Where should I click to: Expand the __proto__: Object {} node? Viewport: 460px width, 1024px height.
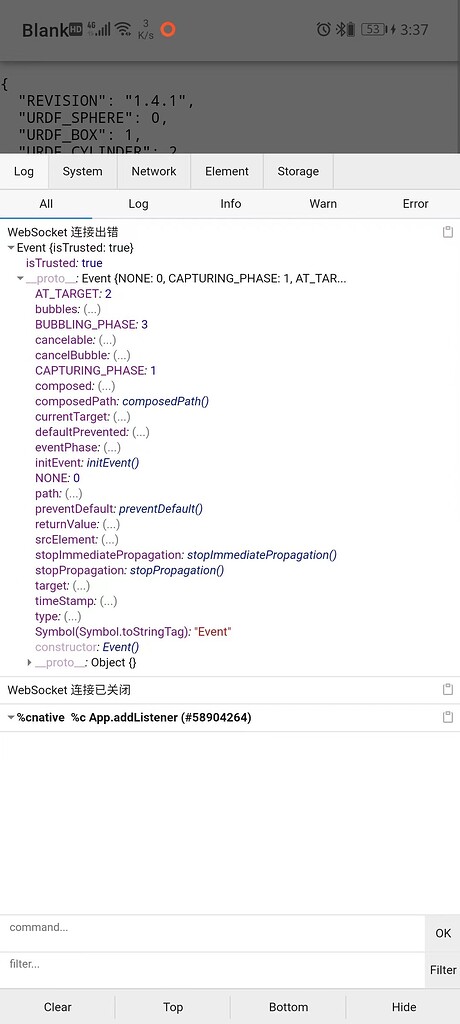click(29, 663)
